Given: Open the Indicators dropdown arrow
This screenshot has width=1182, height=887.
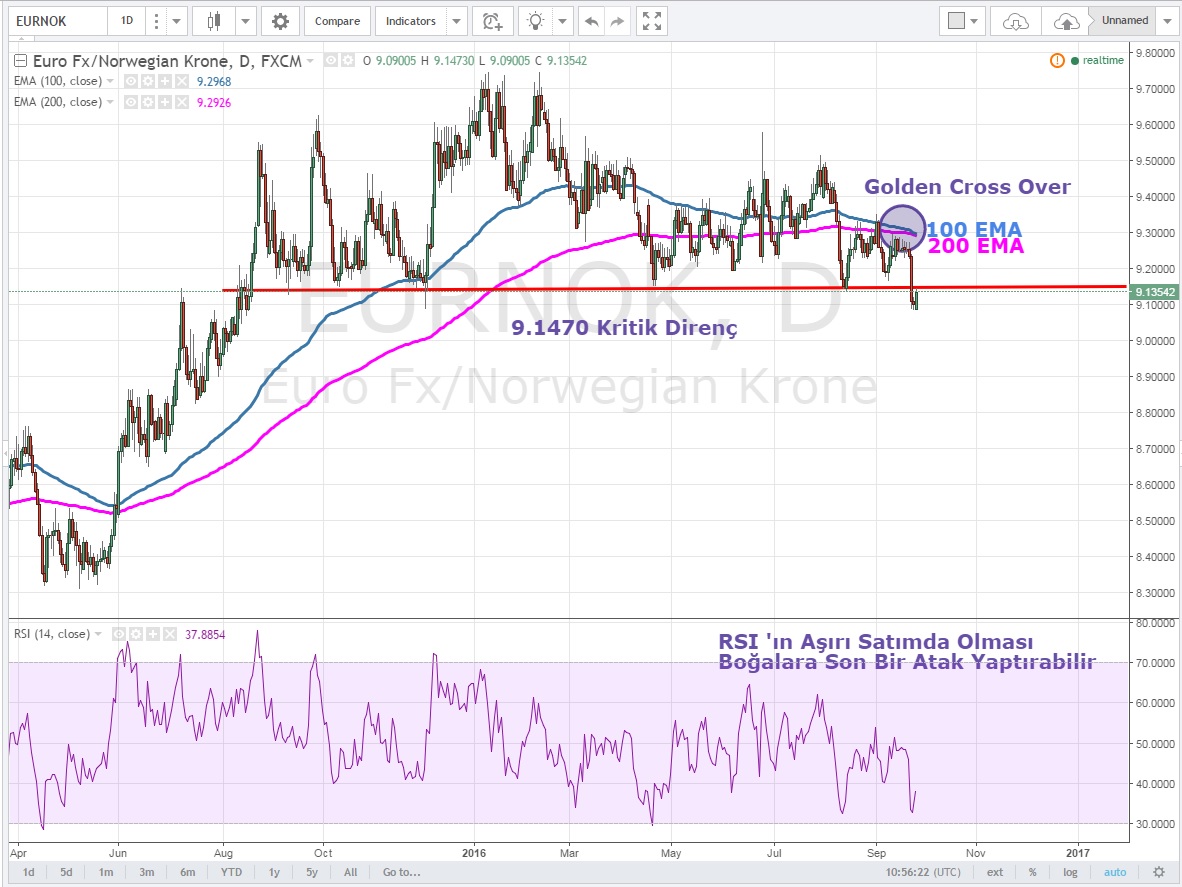Looking at the screenshot, I should [x=456, y=21].
